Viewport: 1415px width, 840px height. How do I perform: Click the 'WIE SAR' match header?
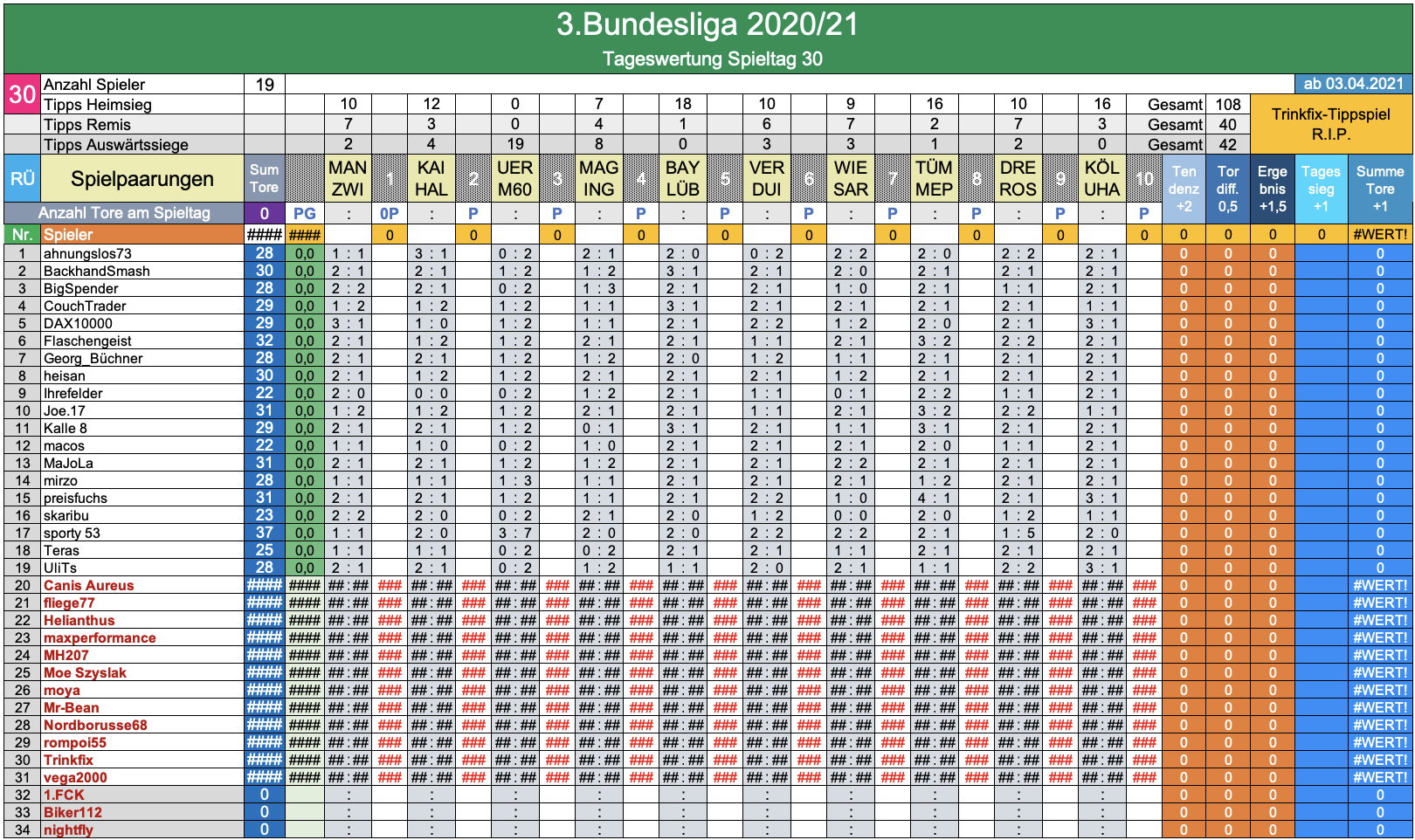851,179
